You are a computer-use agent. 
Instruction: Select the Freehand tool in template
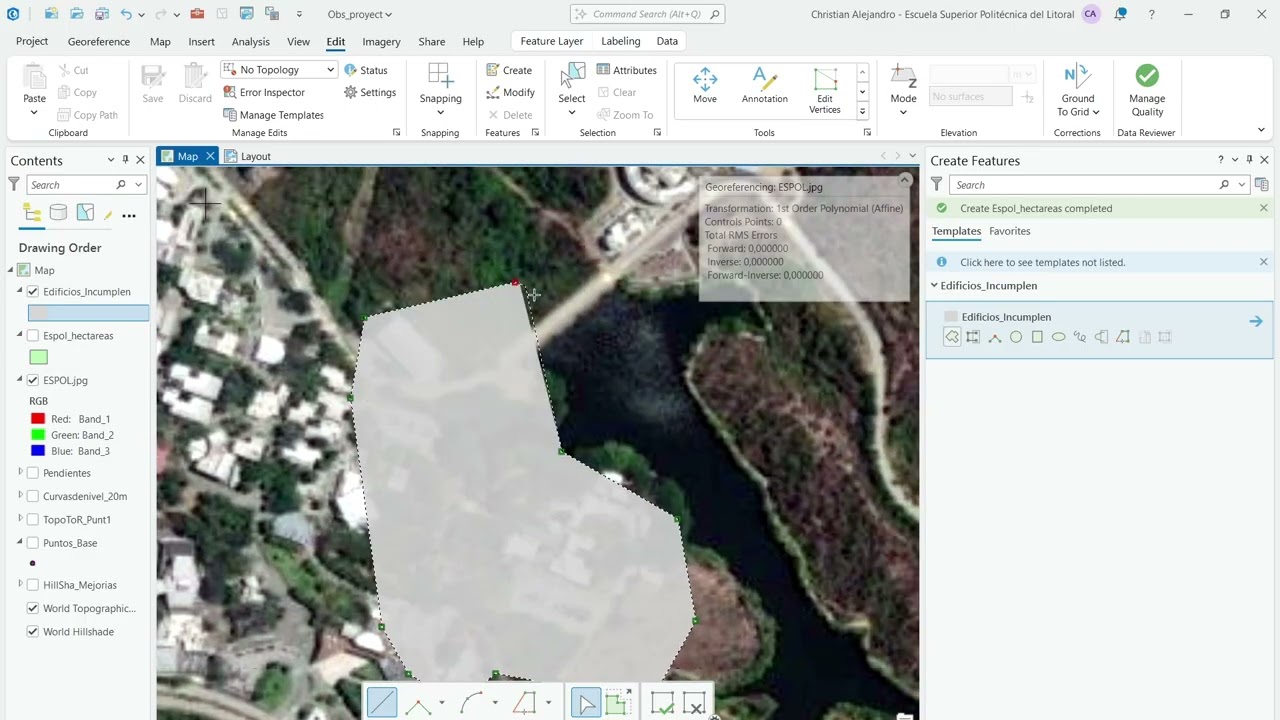[x=1080, y=337]
